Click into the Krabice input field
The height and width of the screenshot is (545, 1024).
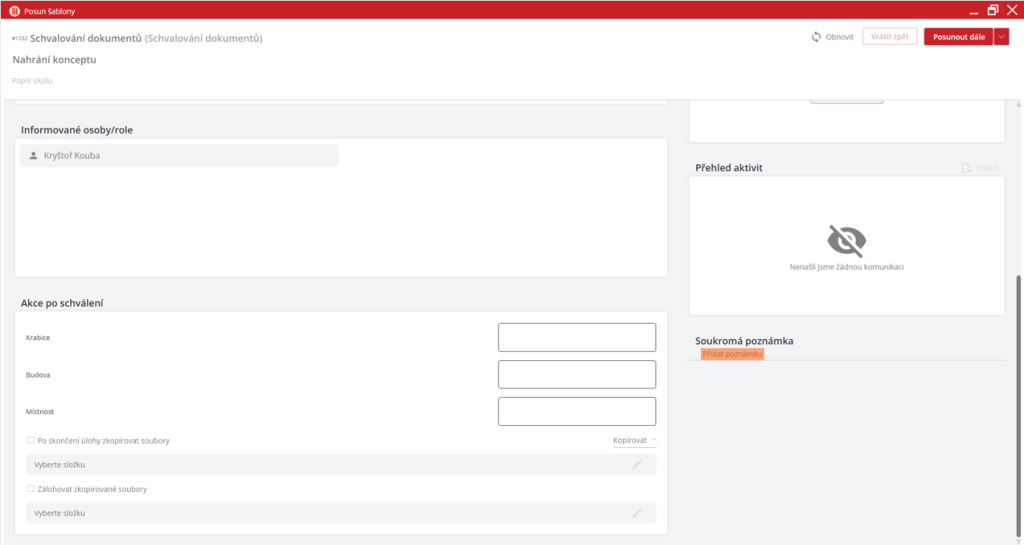coord(576,338)
